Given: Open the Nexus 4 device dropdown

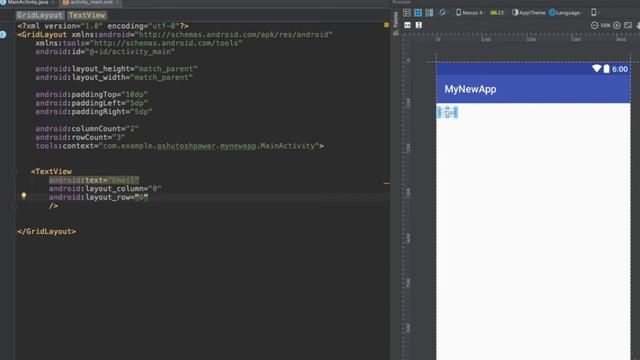Looking at the screenshot, I should point(470,13).
